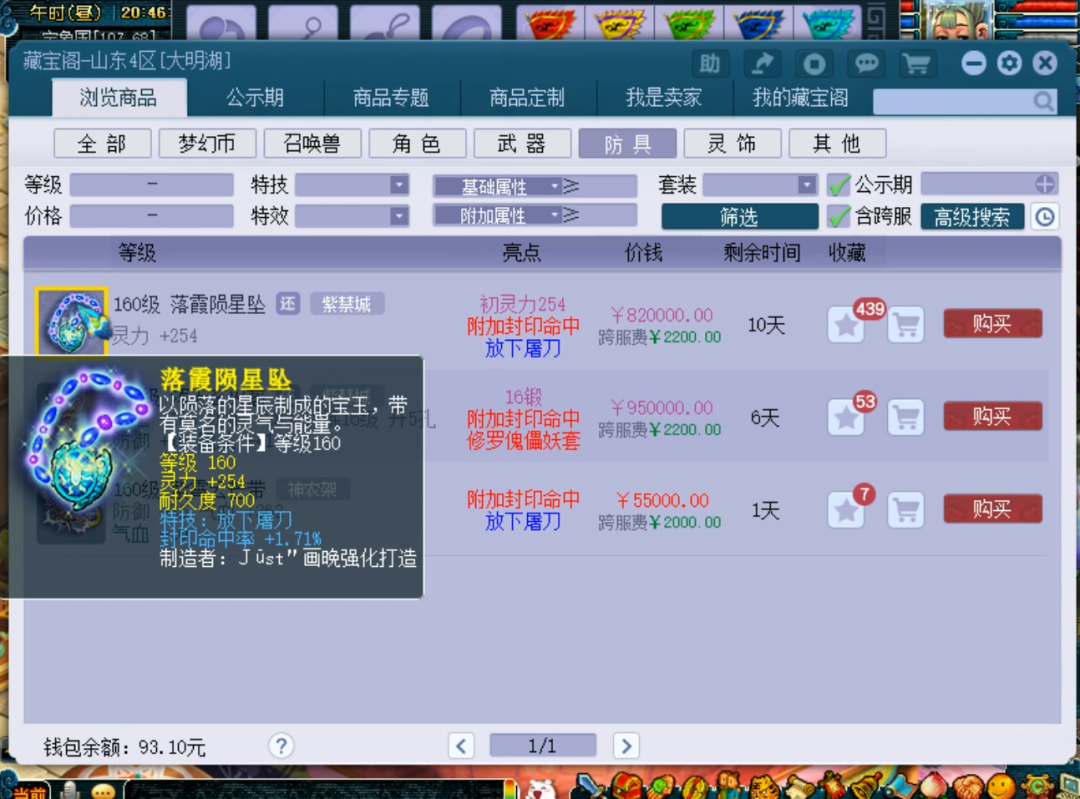Click the square record icon in title bar
Screen dimensions: 1080x799
[814, 64]
